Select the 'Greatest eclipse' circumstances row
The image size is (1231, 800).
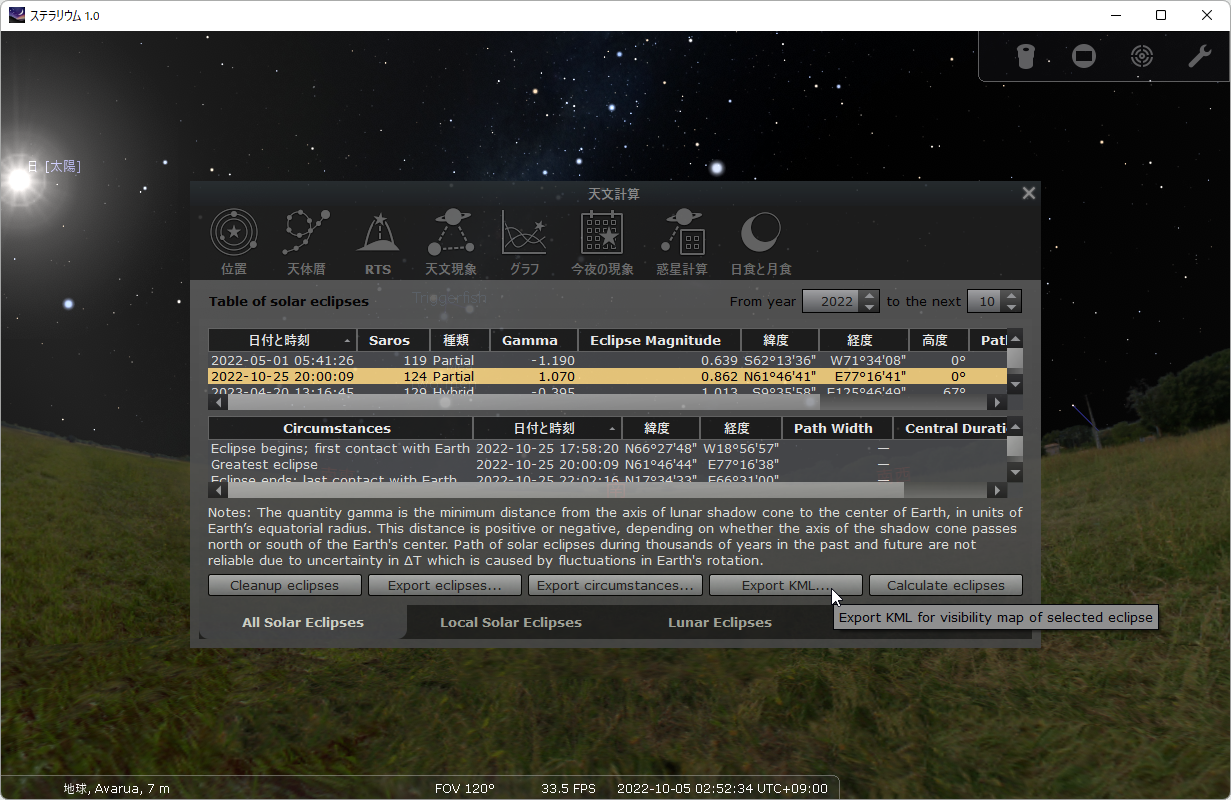[x=607, y=464]
